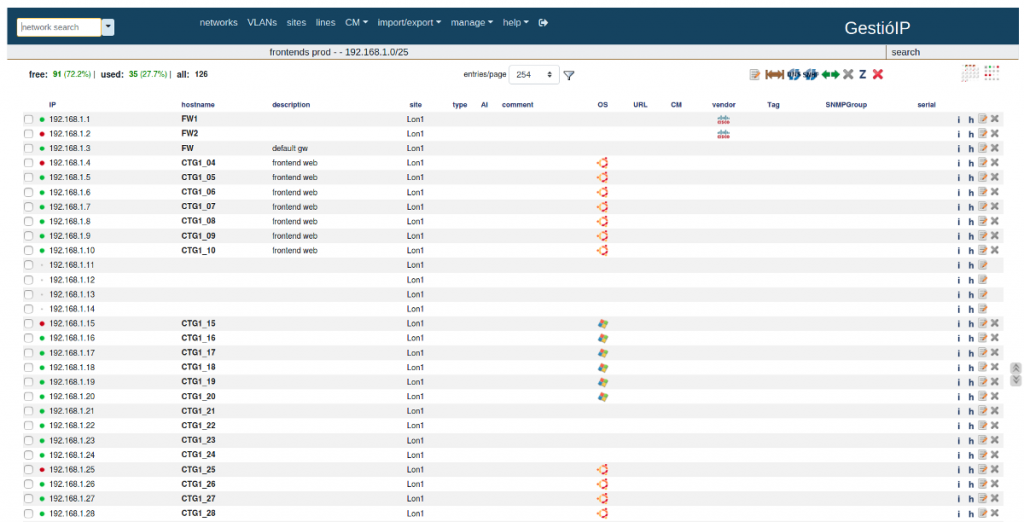The width and height of the screenshot is (1024, 522).
Task: Click the hostname column header
Action: (198, 104)
